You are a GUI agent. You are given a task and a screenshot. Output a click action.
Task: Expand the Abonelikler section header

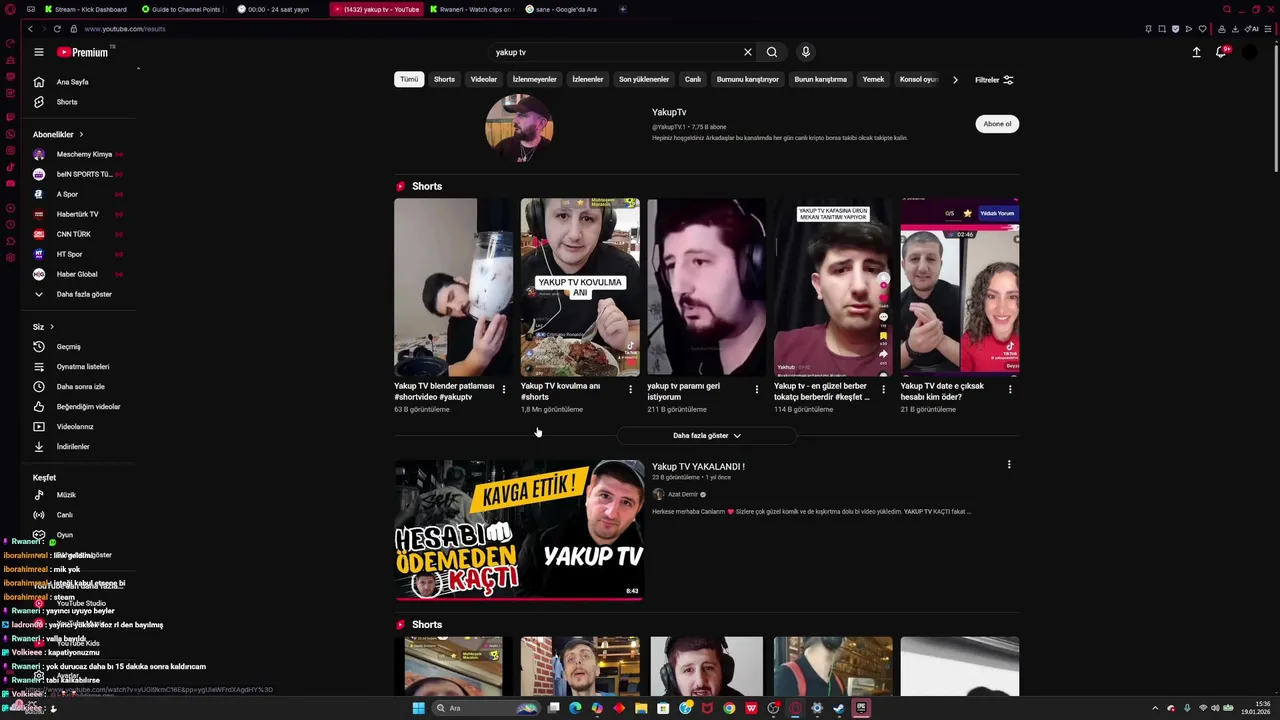[x=58, y=134]
